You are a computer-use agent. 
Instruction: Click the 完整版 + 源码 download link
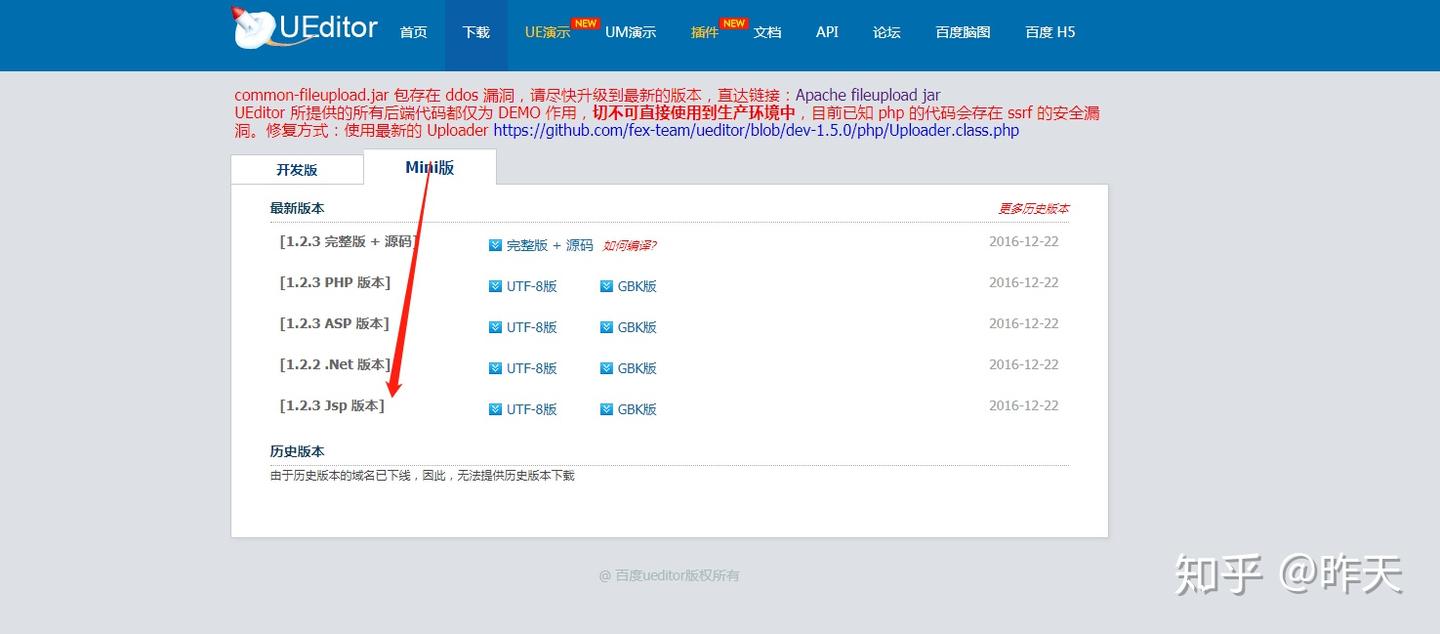550,245
